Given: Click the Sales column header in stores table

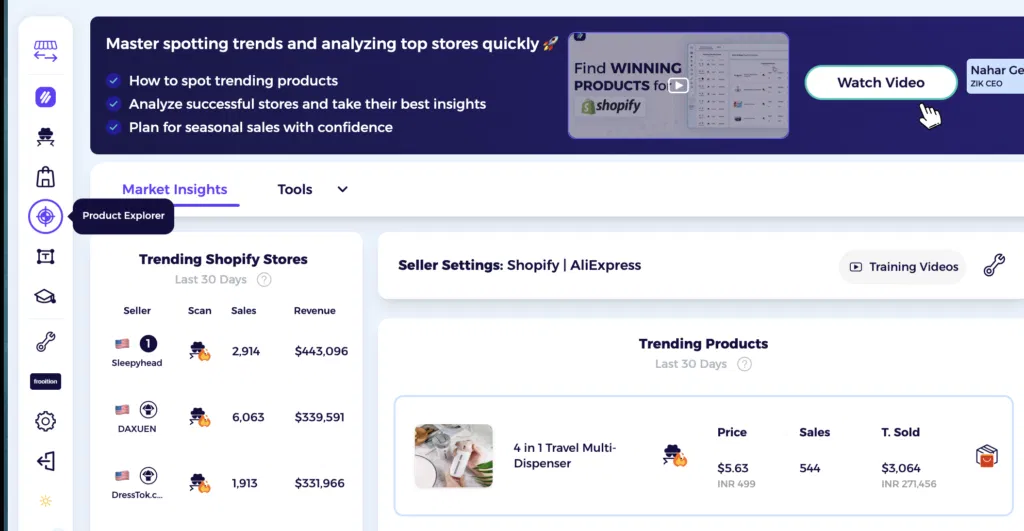Looking at the screenshot, I should [x=244, y=311].
